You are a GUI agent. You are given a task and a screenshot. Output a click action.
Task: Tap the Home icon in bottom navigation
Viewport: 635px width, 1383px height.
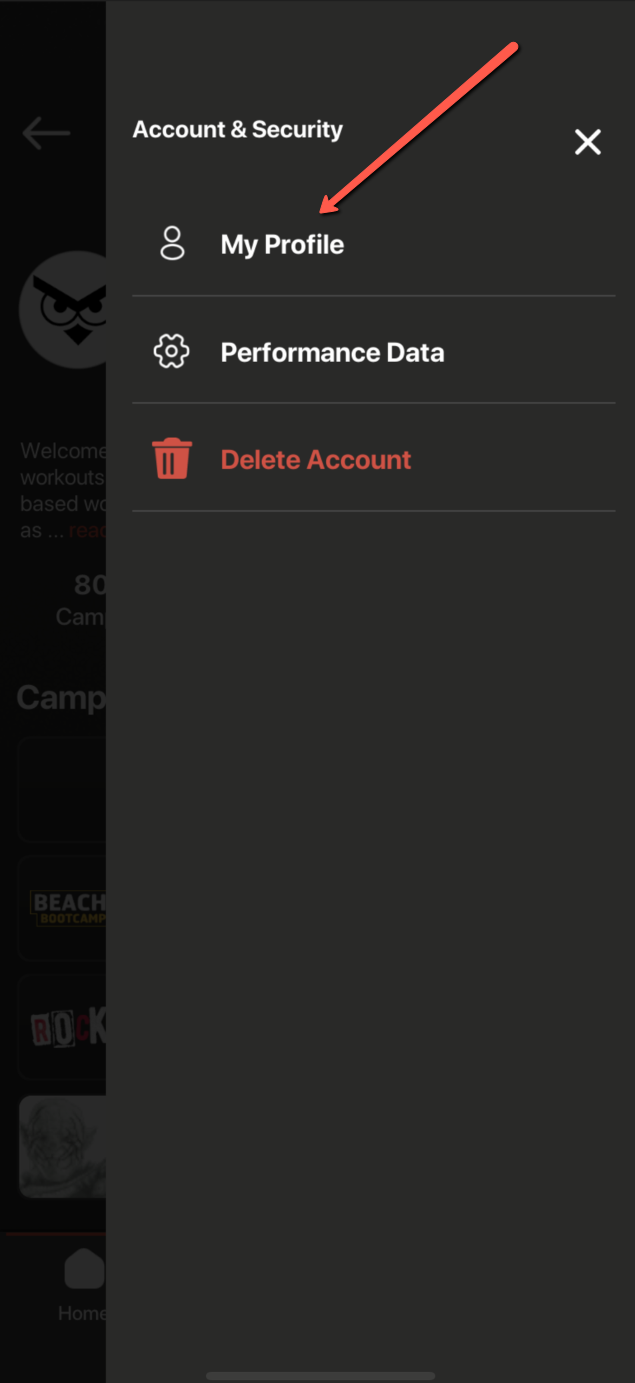point(85,1270)
